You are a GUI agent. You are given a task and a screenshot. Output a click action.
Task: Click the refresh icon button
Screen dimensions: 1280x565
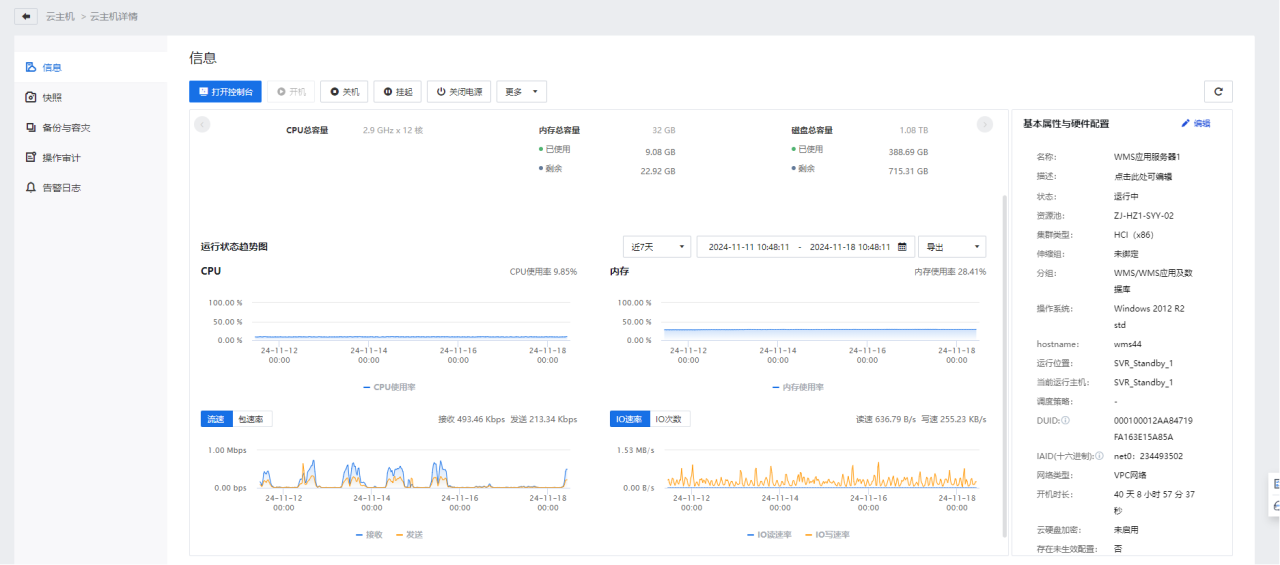(x=1217, y=92)
